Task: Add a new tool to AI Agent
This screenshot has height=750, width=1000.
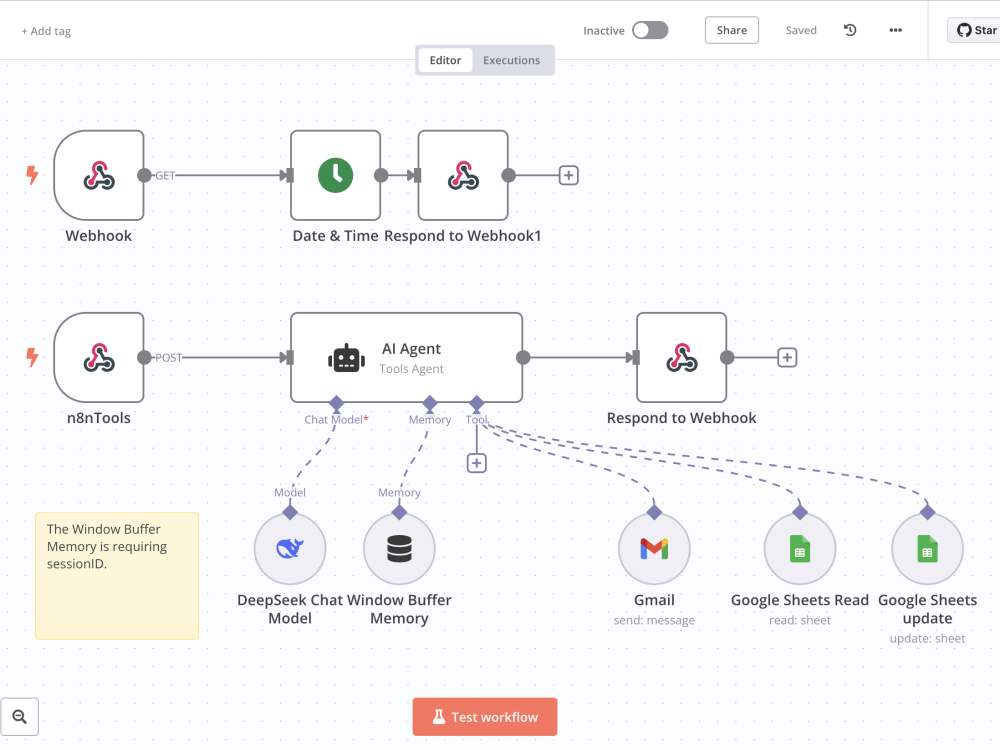Action: 476,463
